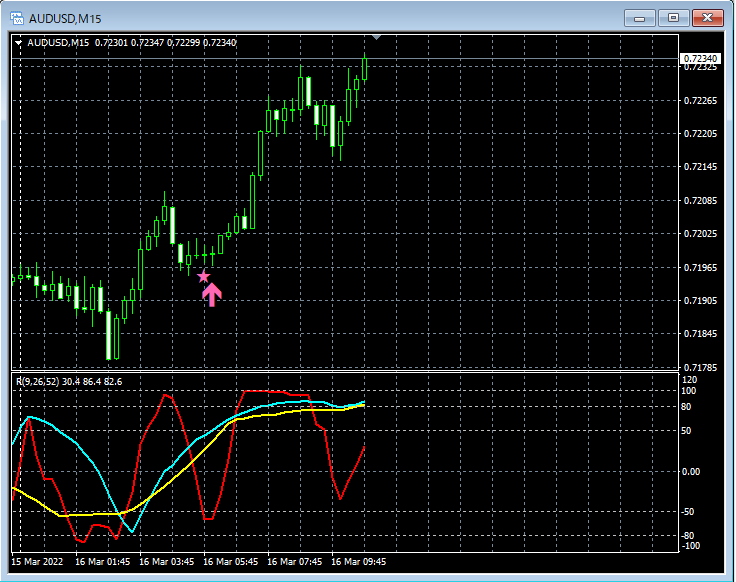The image size is (736, 582).
Task: Minimize the AUDUSD,M15 window
Action: pyautogui.click(x=639, y=18)
